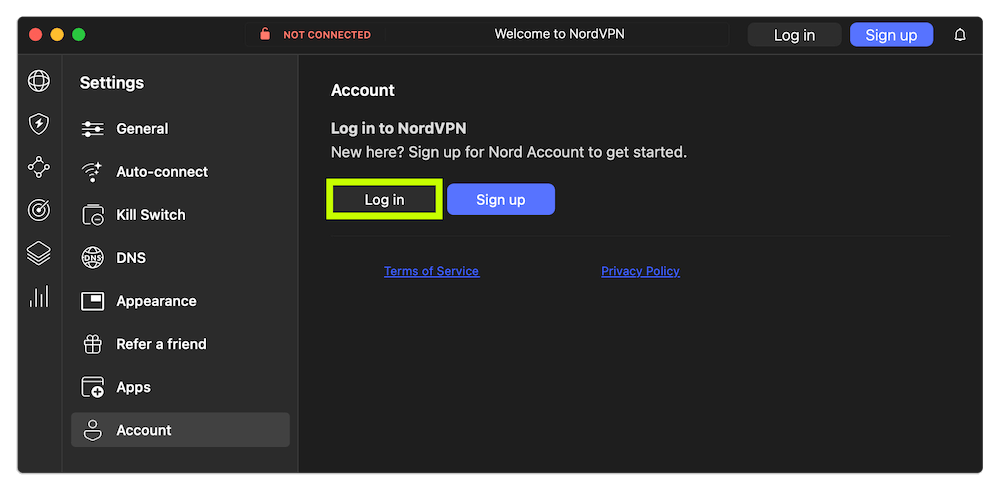Click the Account heading
Viewport: 1000px width, 489px height.
[x=363, y=91]
